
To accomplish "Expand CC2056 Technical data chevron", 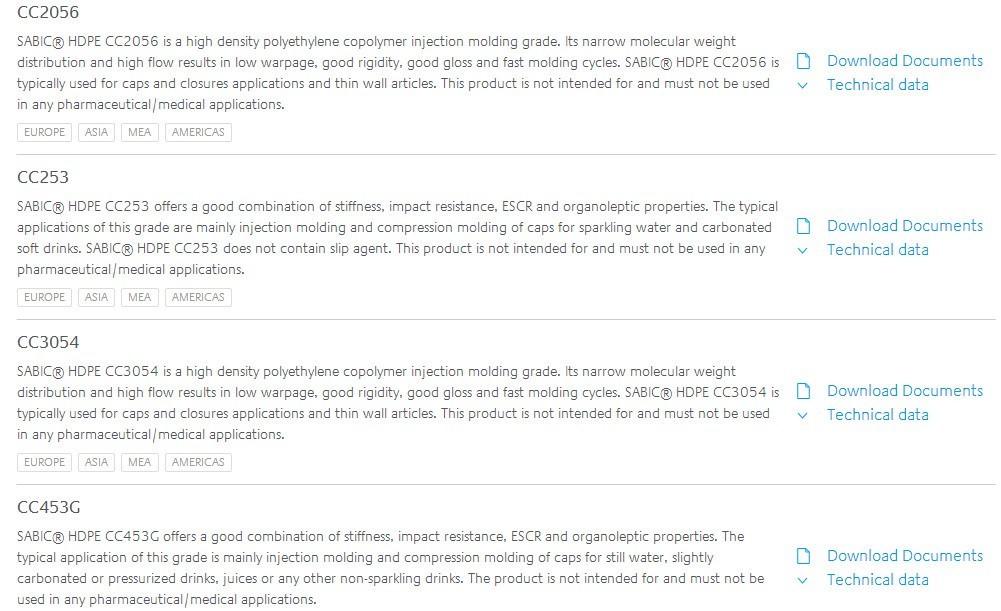I will click(802, 86).
